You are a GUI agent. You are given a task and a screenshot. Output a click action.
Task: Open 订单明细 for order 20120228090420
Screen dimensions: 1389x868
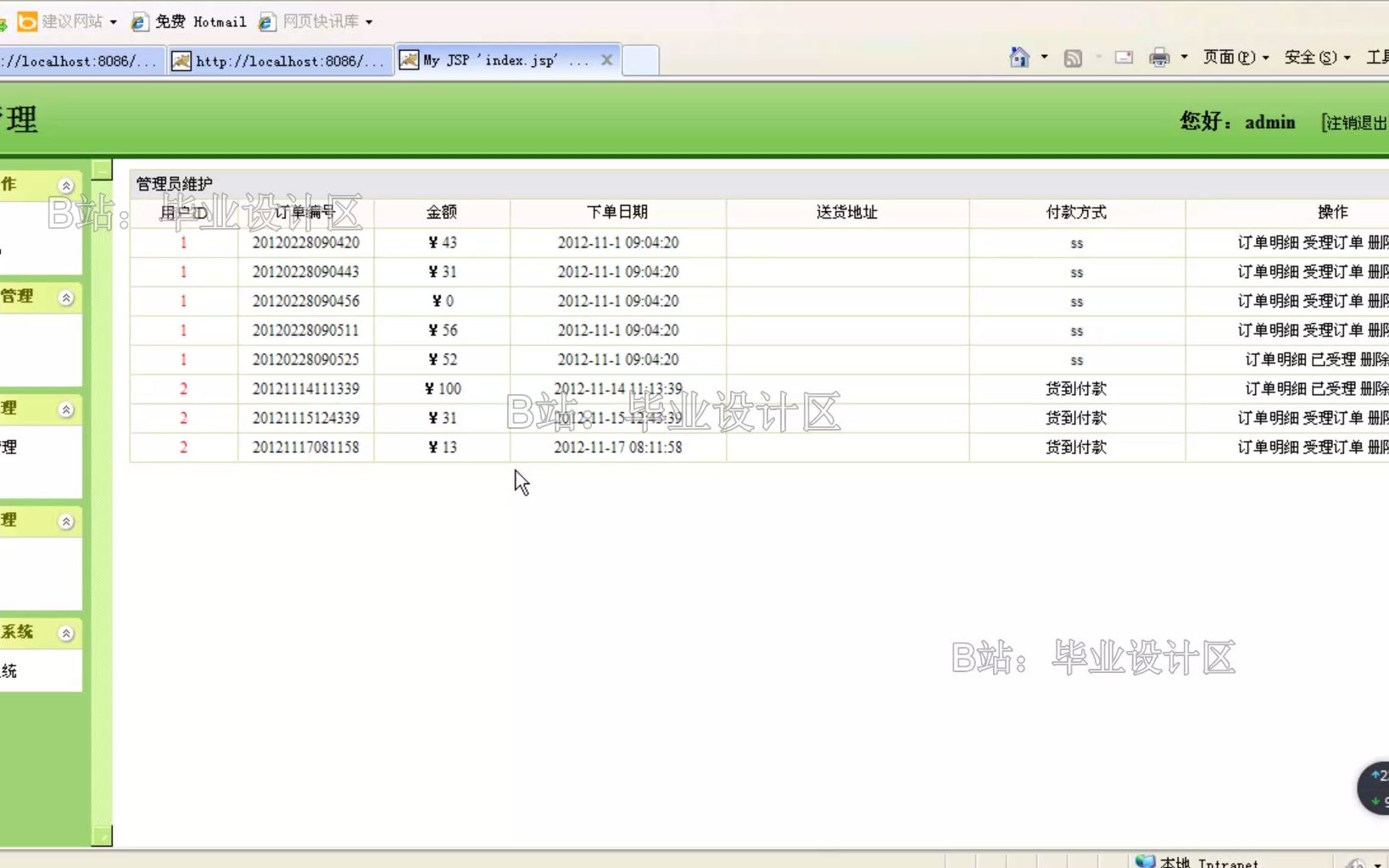(x=1268, y=242)
